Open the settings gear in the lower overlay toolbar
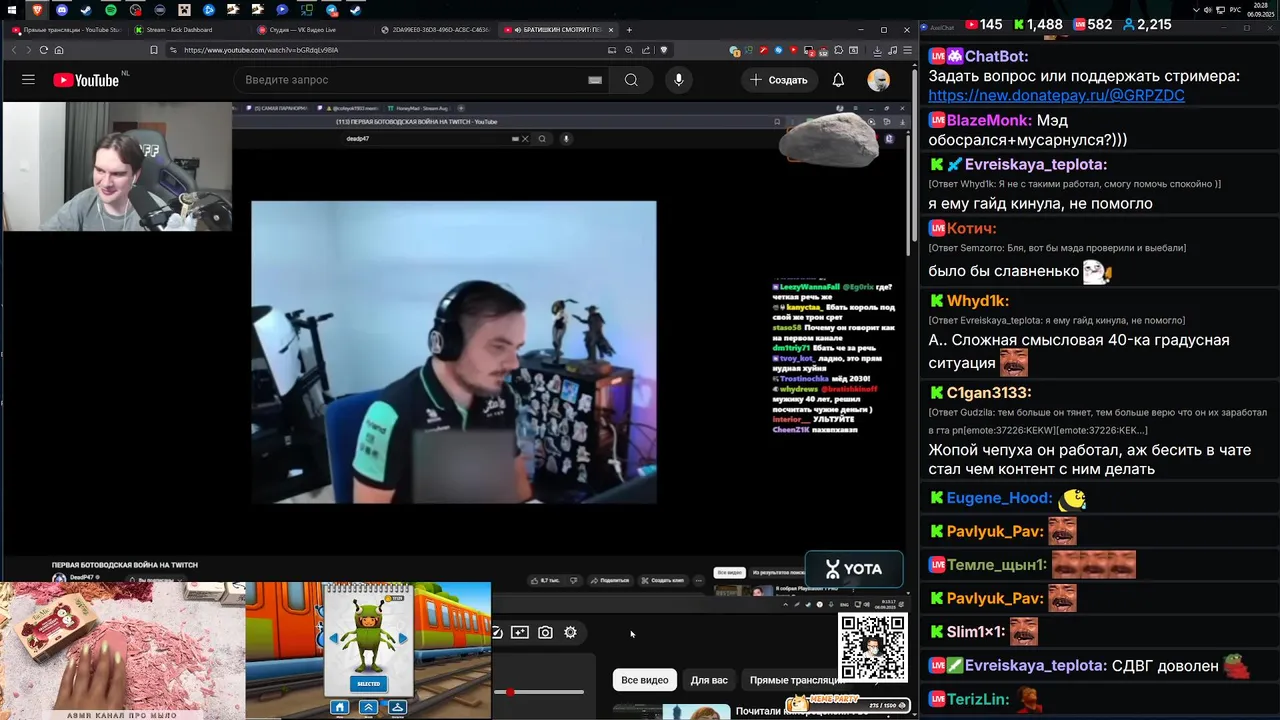 point(570,632)
